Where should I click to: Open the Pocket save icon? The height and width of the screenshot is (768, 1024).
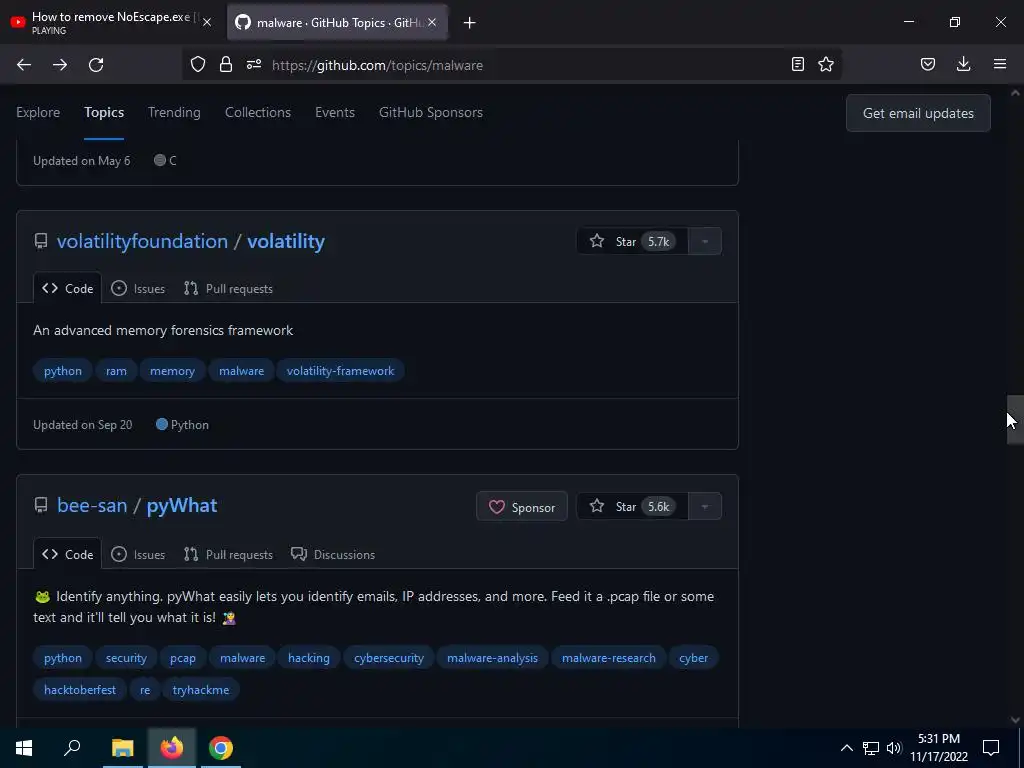pos(927,65)
